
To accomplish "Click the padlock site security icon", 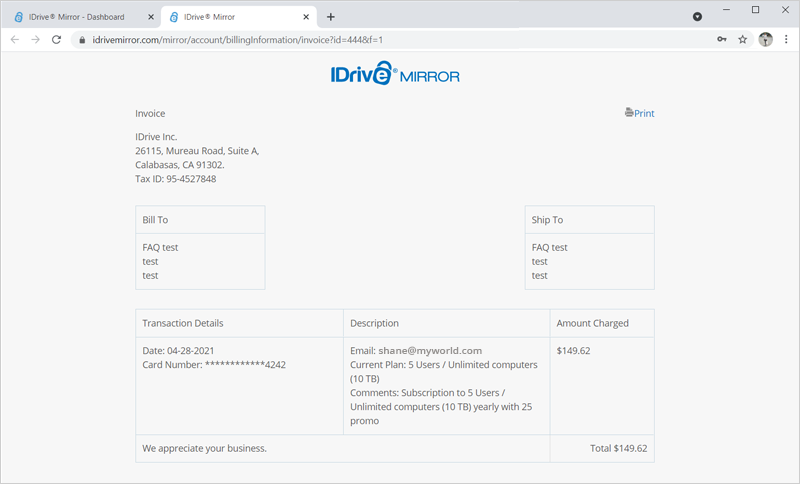I will [82, 40].
